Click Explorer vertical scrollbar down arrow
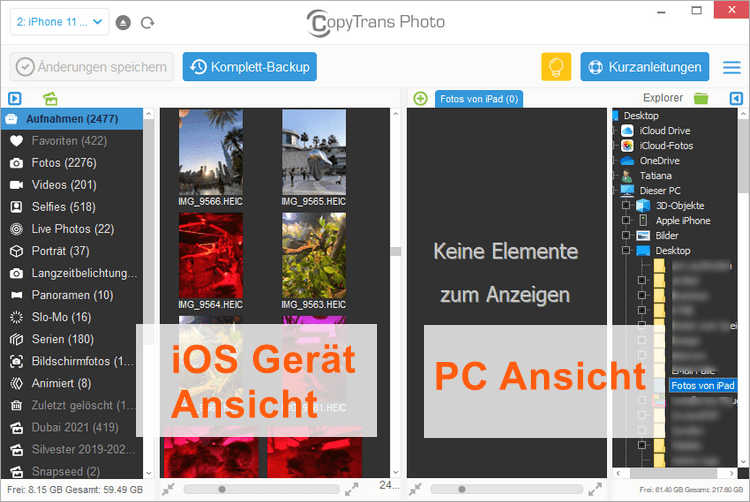The image size is (750, 502). click(x=743, y=461)
